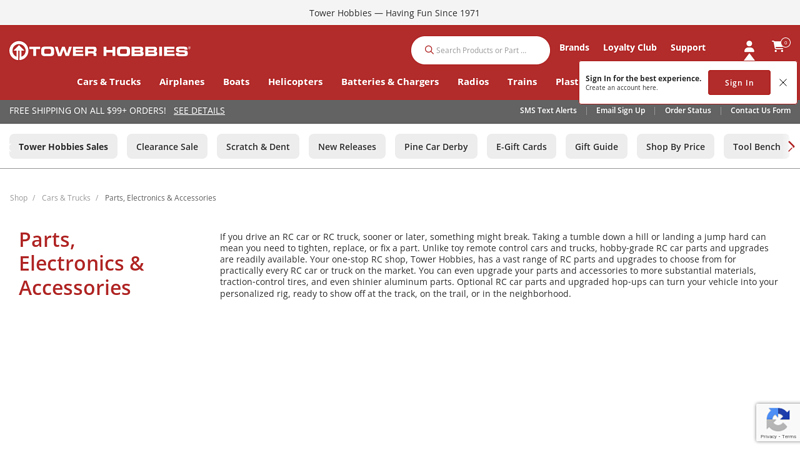Select the Pine Car Derby chip
Viewport: 800px width, 450px height.
435,147
